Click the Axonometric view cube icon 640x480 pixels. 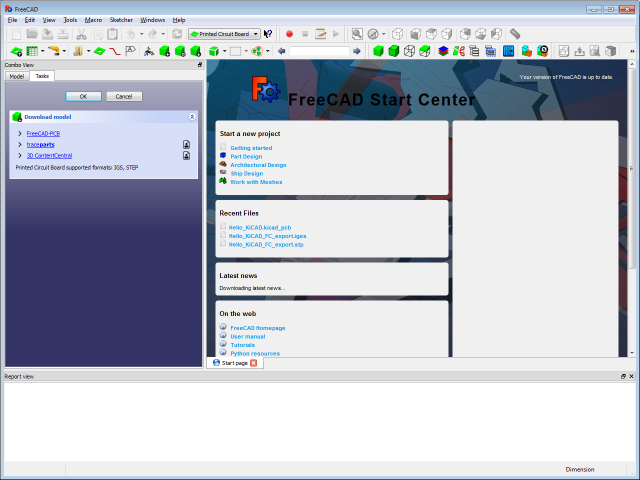397,34
